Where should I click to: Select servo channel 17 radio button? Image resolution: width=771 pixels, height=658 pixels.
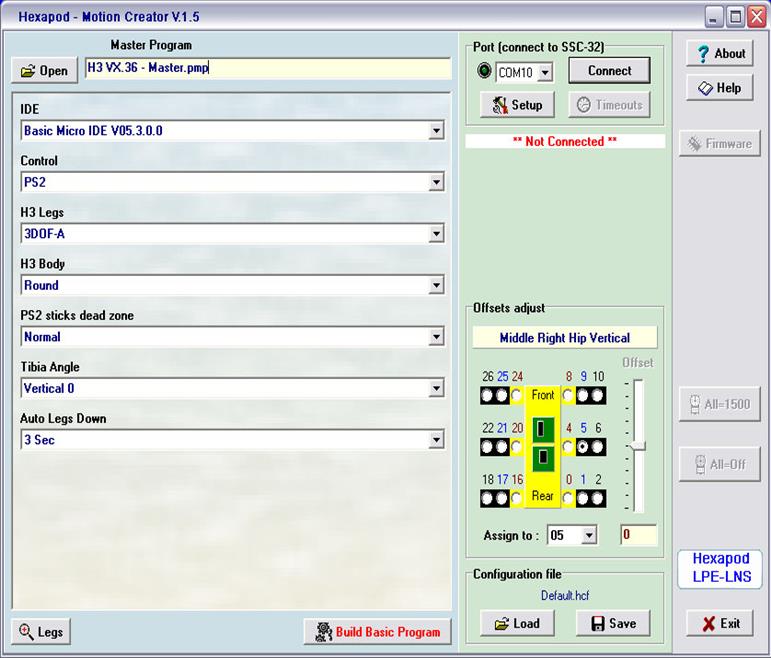[502, 499]
